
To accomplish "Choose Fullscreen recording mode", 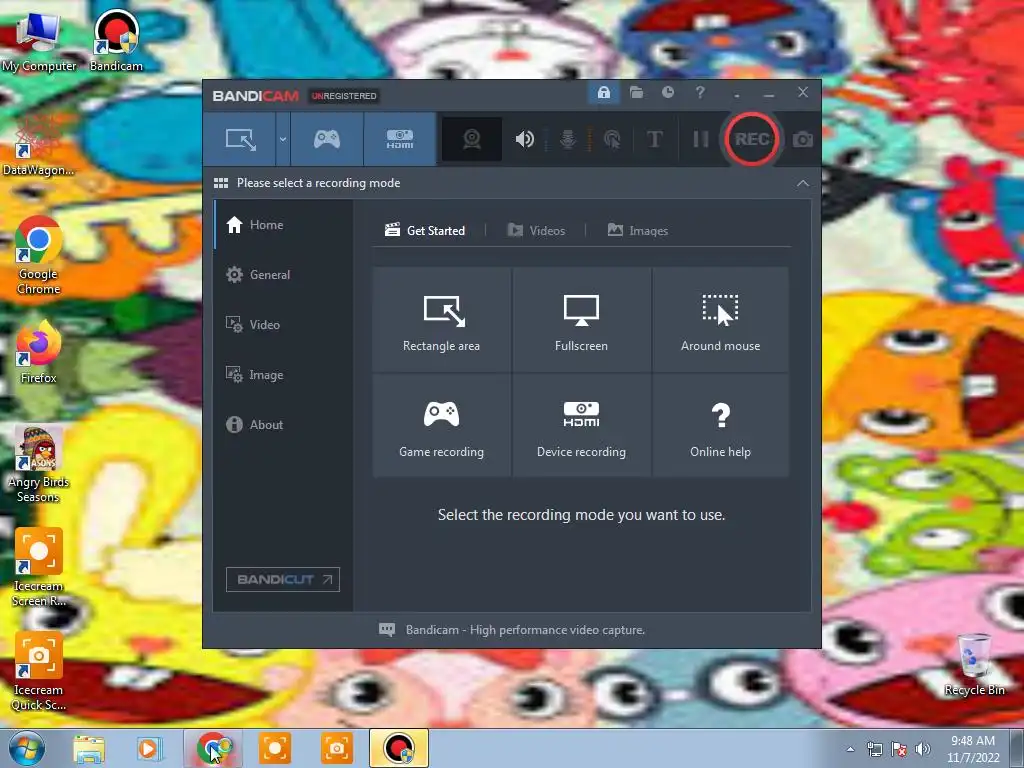I will point(581,319).
